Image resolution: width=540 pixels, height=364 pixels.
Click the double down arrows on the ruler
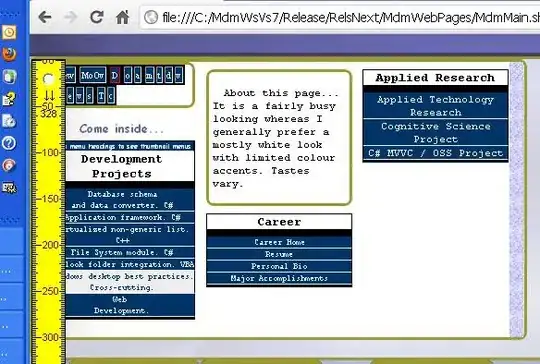[x=49, y=95]
